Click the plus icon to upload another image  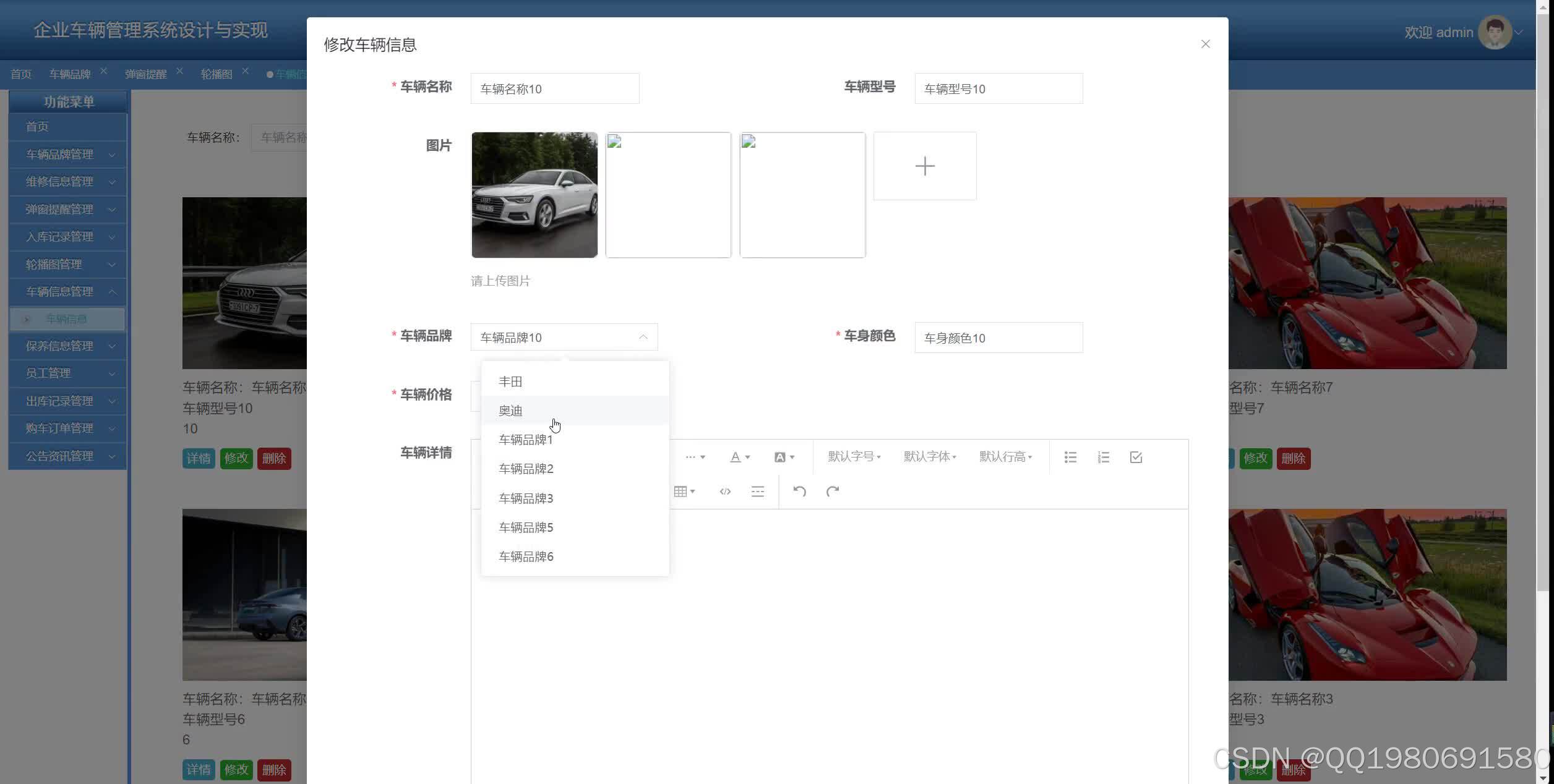pos(924,166)
